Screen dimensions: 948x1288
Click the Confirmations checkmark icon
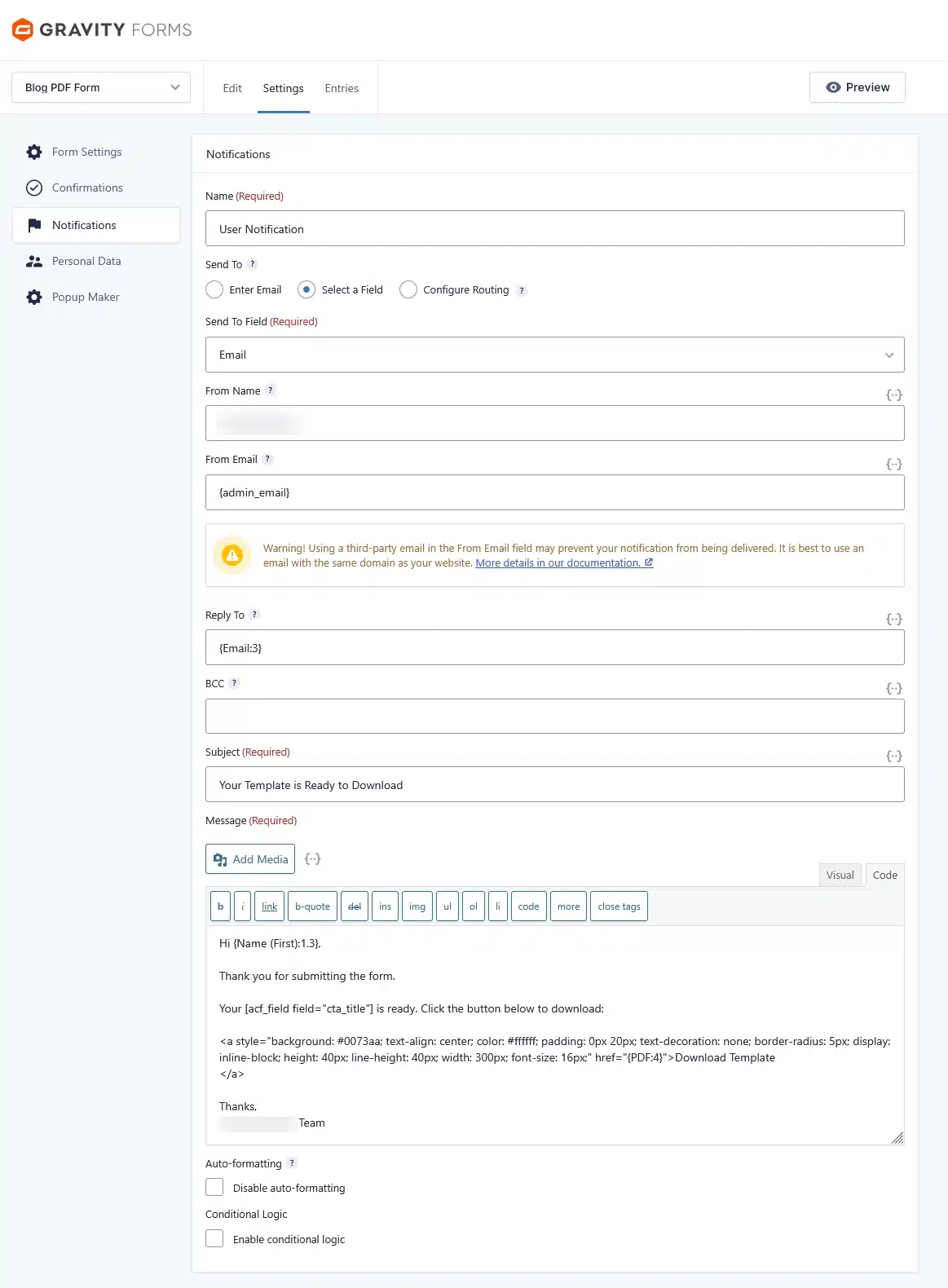[34, 187]
